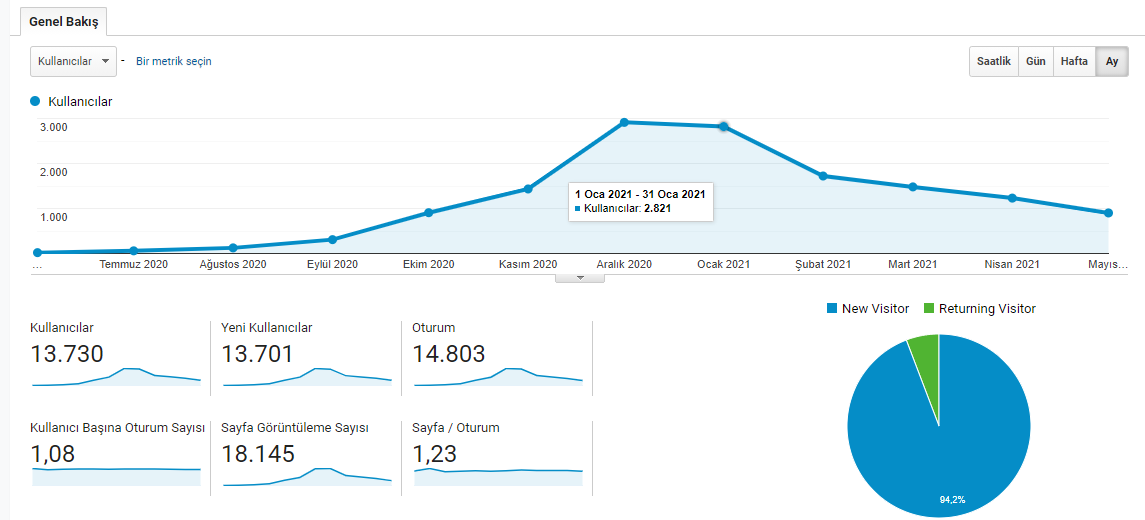Select the Eylül 2020 data point
1145x520 pixels.
(332, 240)
